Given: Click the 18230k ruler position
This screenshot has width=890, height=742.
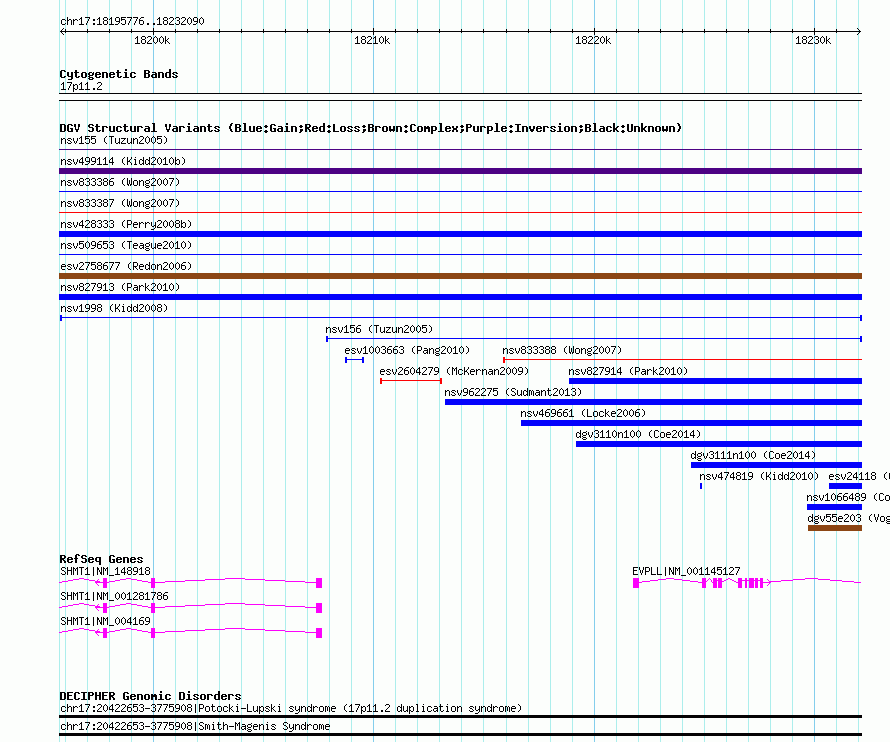Looking at the screenshot, I should (813, 40).
